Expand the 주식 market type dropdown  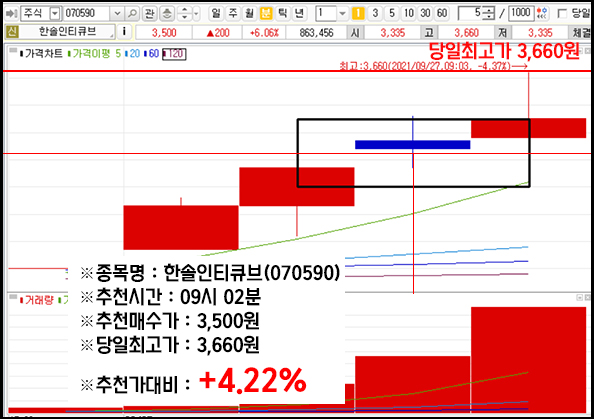coord(55,14)
